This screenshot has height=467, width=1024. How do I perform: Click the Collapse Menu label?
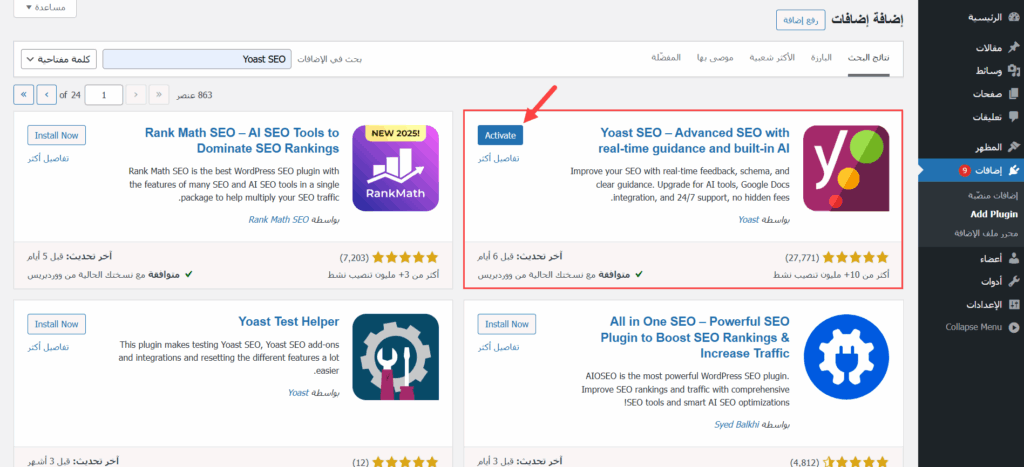point(974,327)
